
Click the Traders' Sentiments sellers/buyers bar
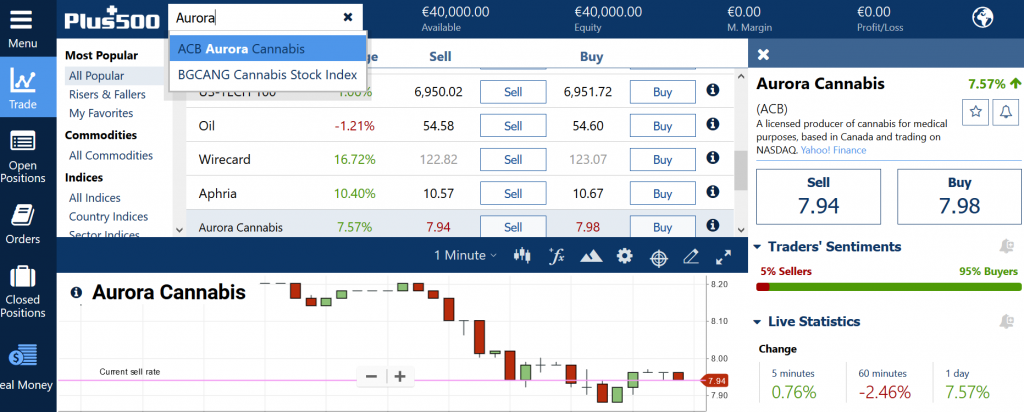(888, 287)
